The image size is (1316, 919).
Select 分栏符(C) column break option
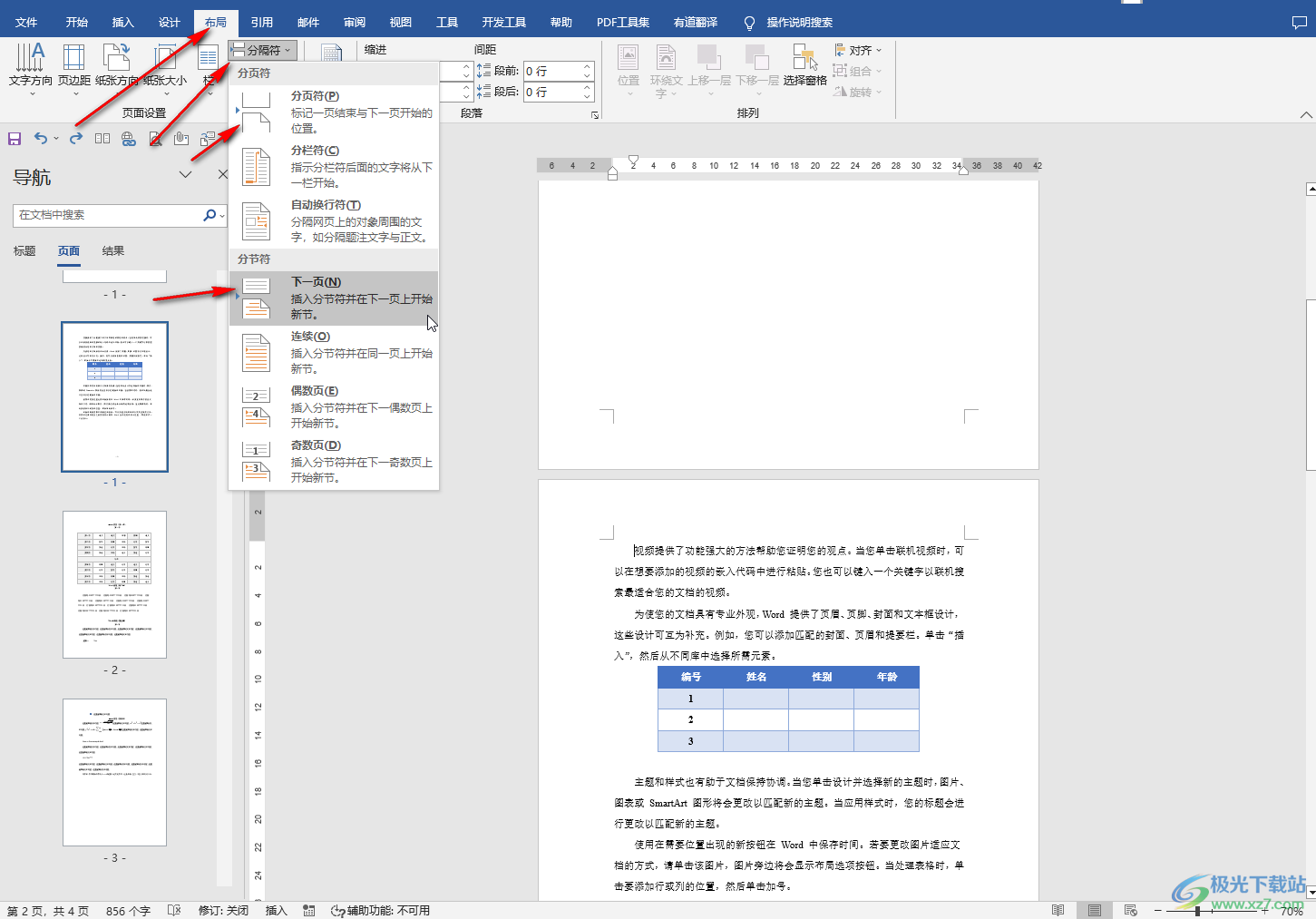tap(334, 166)
